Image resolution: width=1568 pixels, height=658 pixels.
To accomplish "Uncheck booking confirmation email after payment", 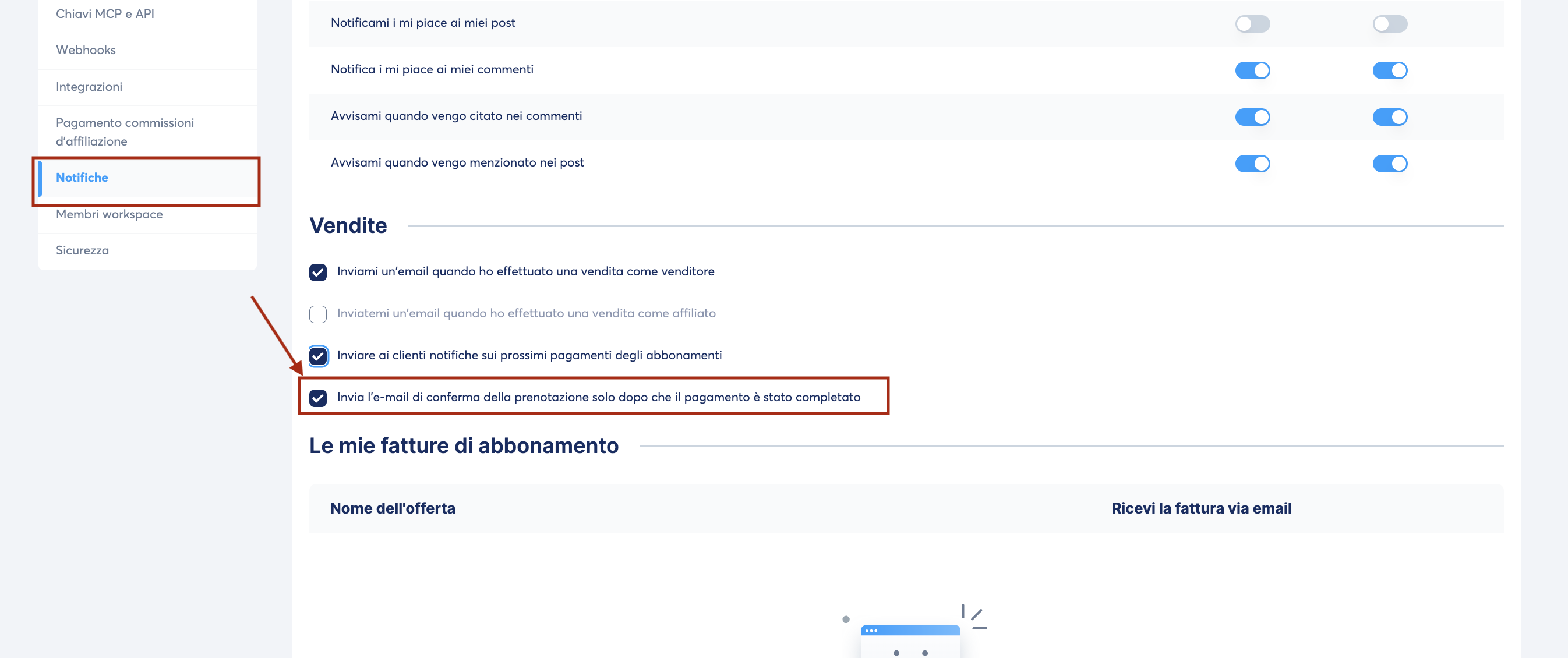I will click(x=318, y=398).
